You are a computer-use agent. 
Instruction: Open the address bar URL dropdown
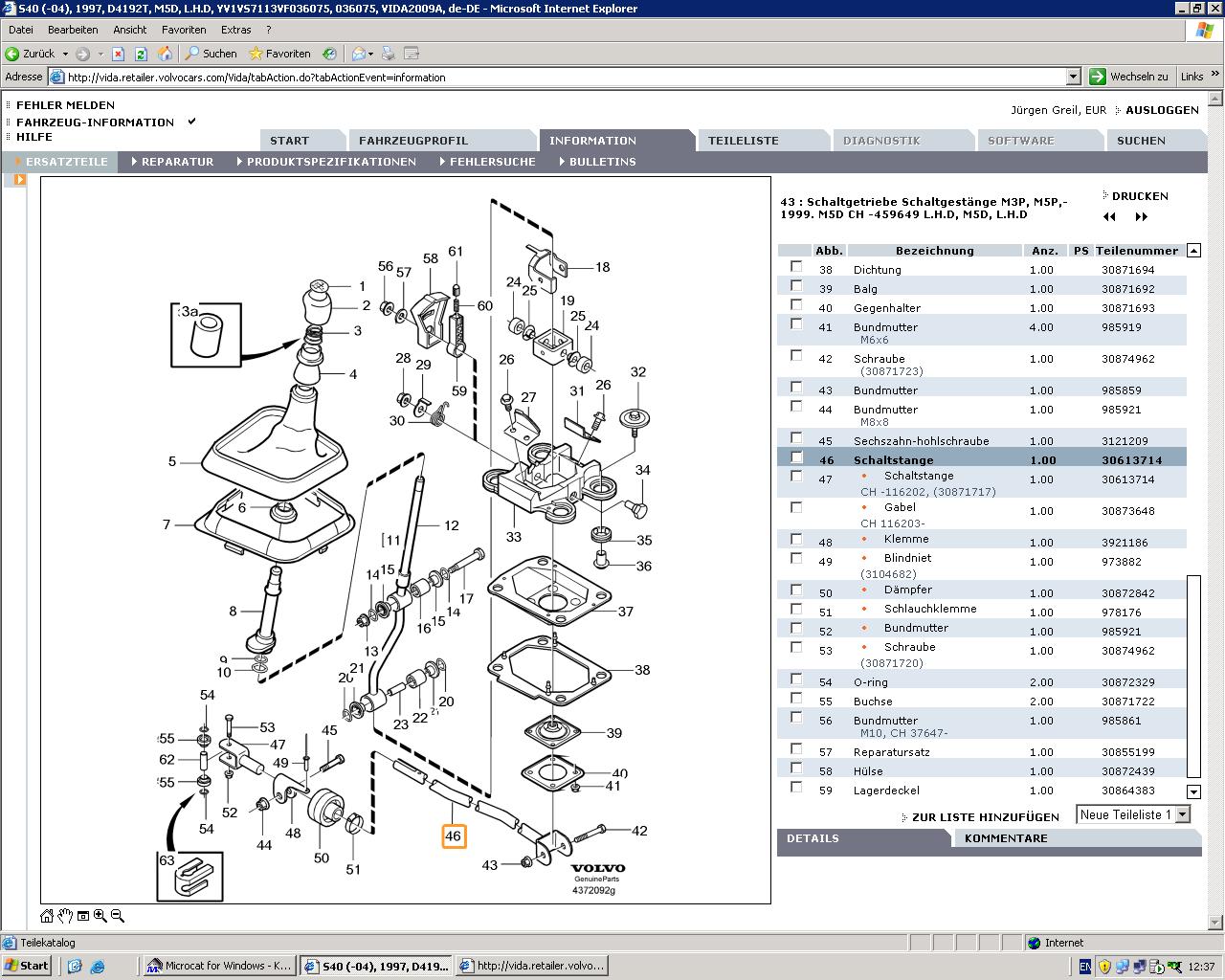pyautogui.click(x=1073, y=77)
